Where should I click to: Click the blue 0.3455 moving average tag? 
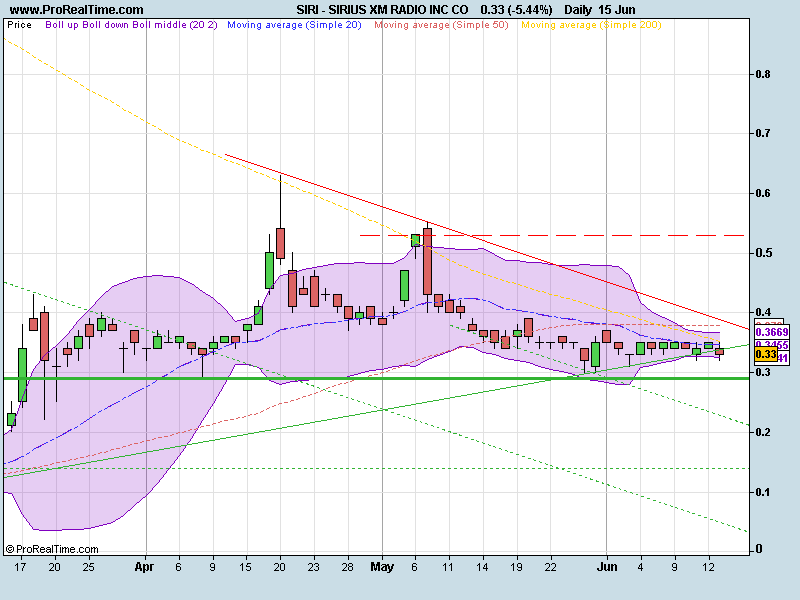pyautogui.click(x=772, y=344)
